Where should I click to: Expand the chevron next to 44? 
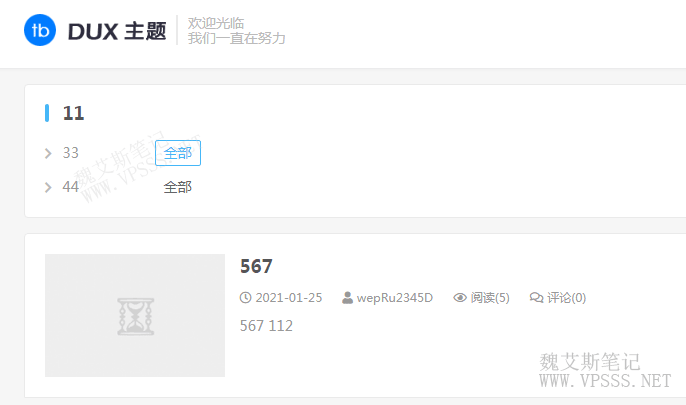(x=48, y=188)
